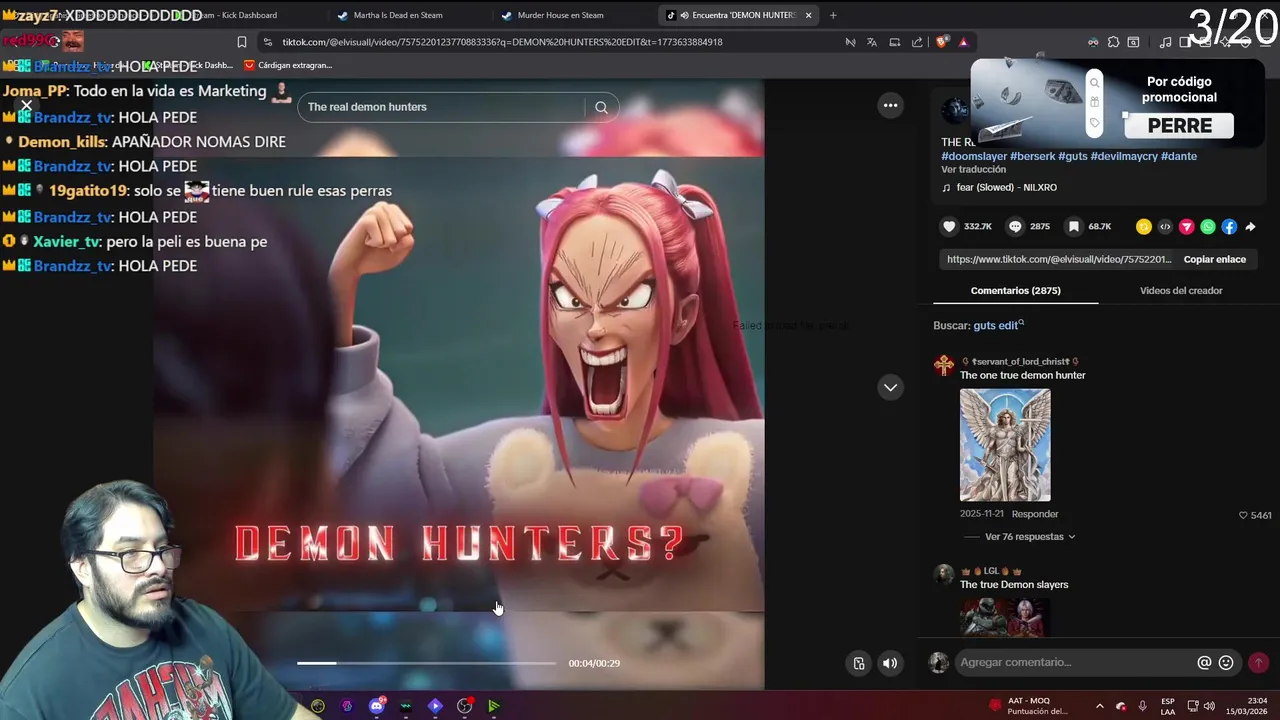Open the Brave Shields lion icon
This screenshot has height=720, width=1280.
pyautogui.click(x=941, y=42)
